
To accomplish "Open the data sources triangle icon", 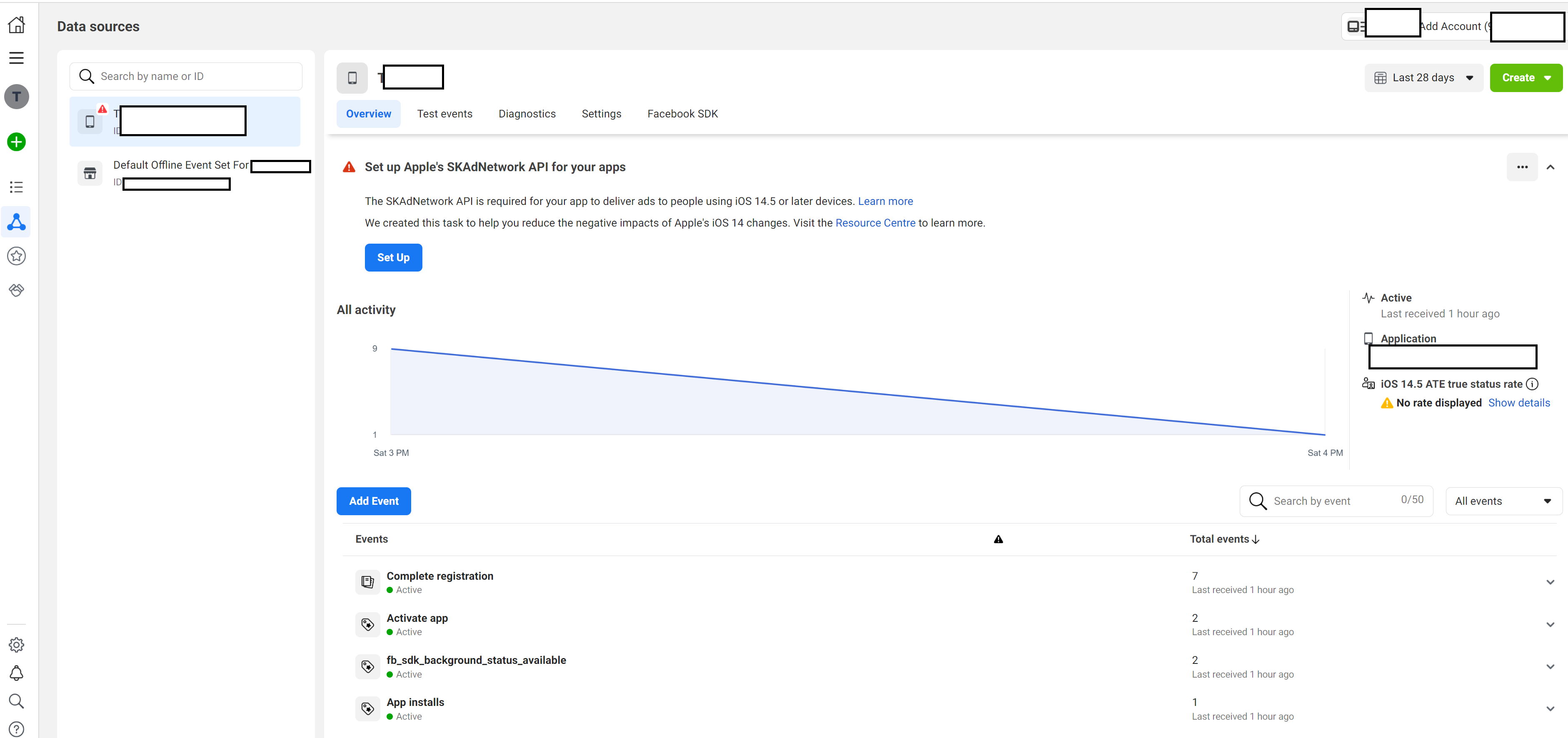I will click(x=16, y=222).
